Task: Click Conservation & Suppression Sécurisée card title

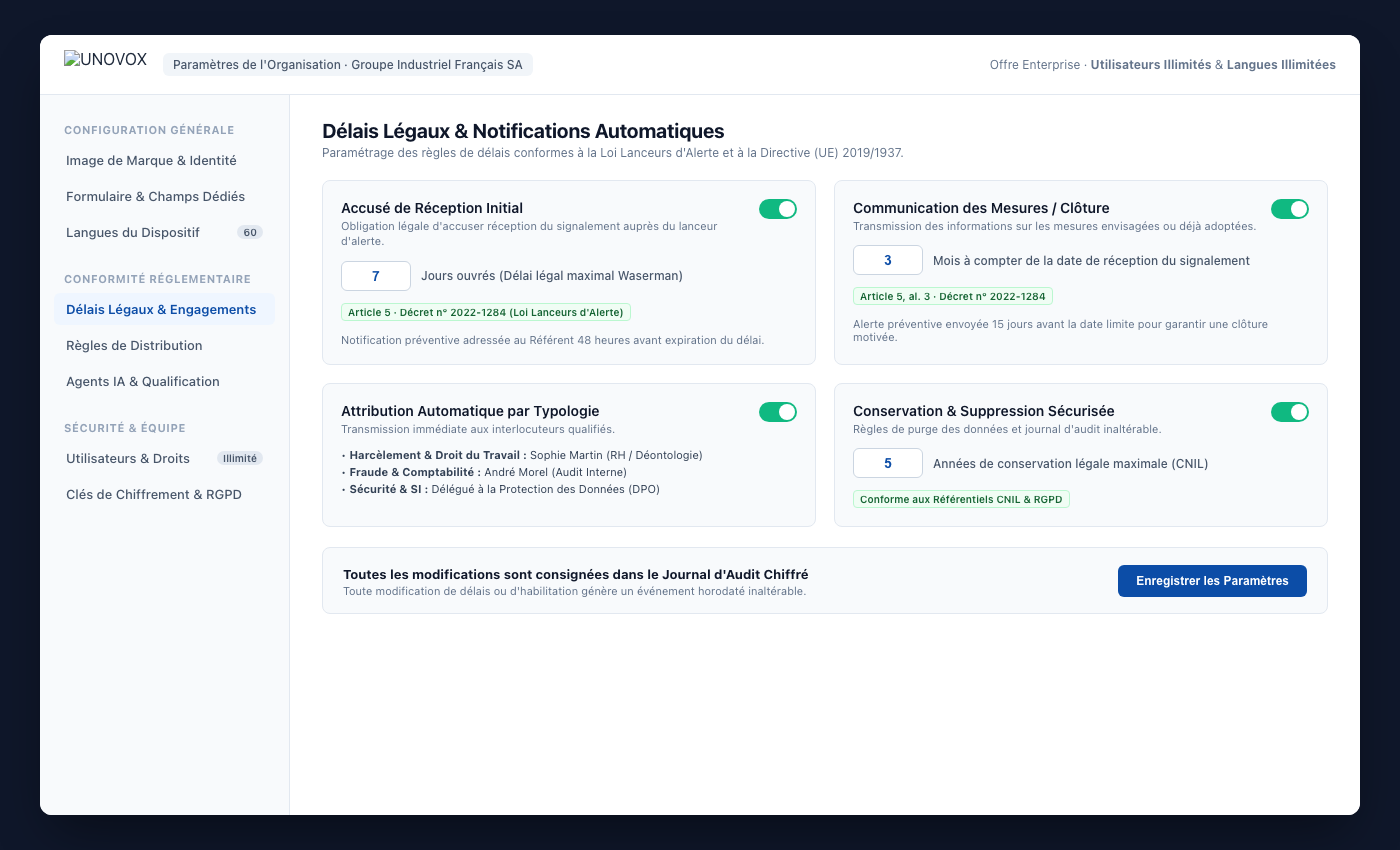Action: [x=984, y=412]
